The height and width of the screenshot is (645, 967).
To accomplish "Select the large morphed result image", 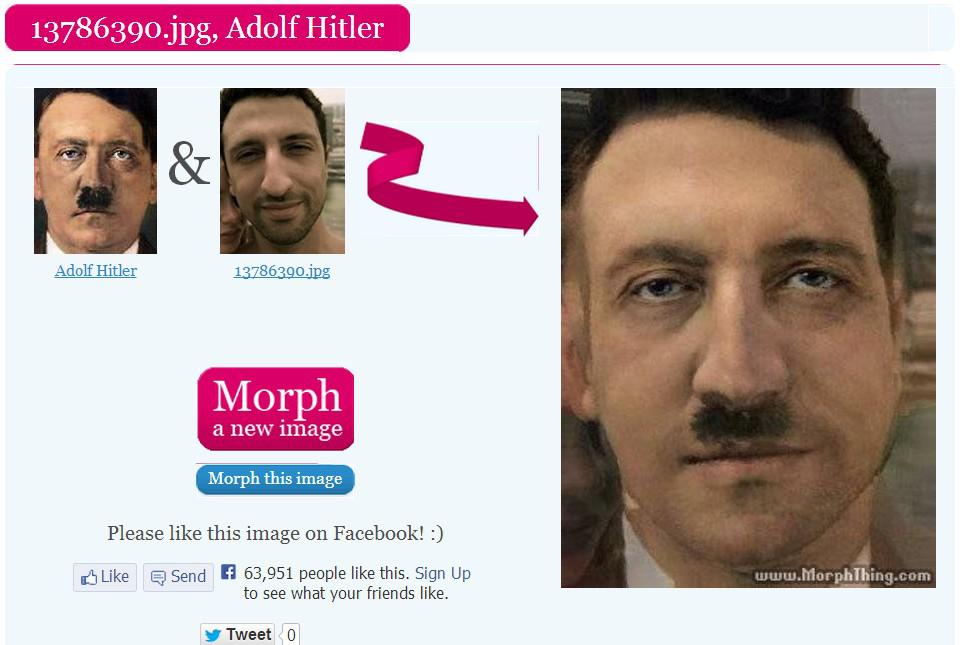I will 748,338.
